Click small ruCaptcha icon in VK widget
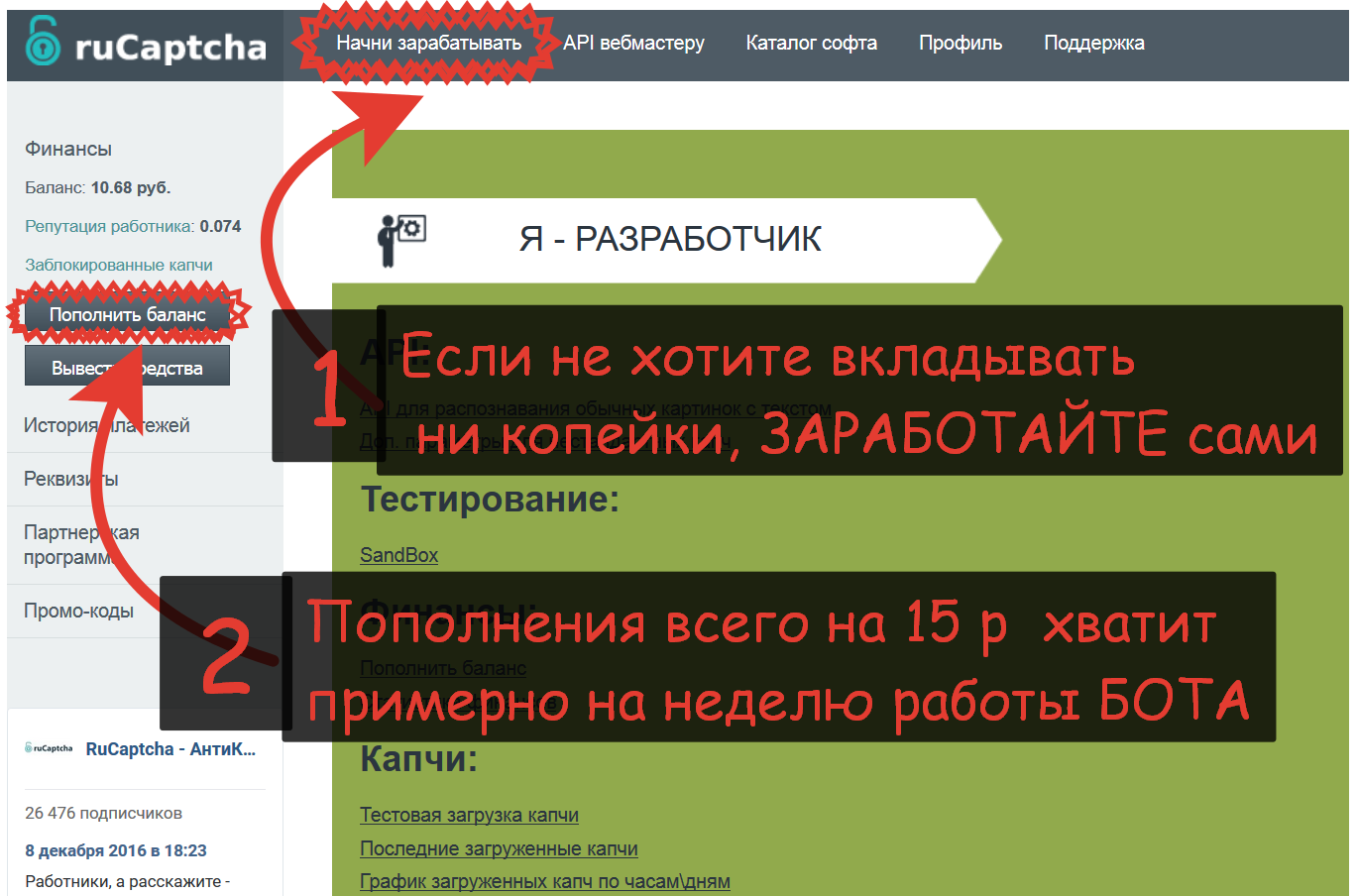 tap(49, 748)
